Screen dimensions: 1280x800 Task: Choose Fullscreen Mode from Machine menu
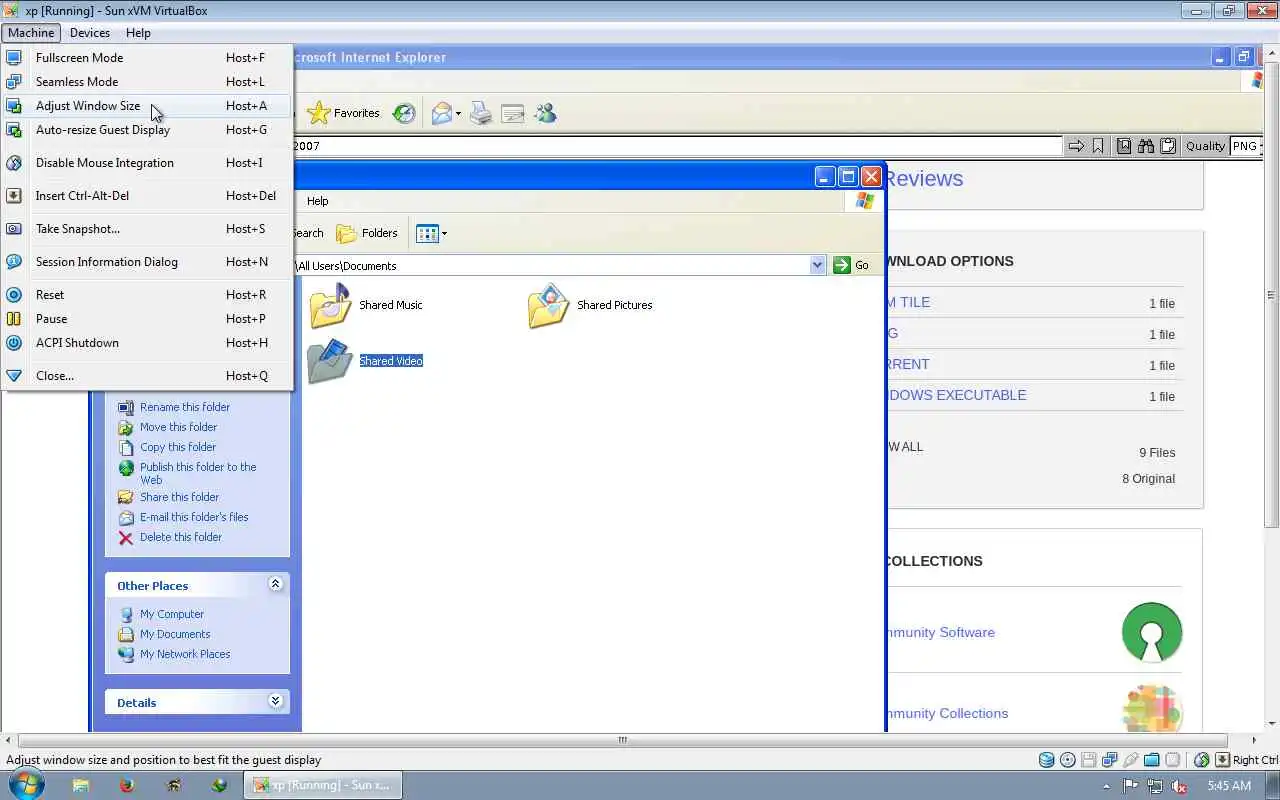[x=148, y=58]
